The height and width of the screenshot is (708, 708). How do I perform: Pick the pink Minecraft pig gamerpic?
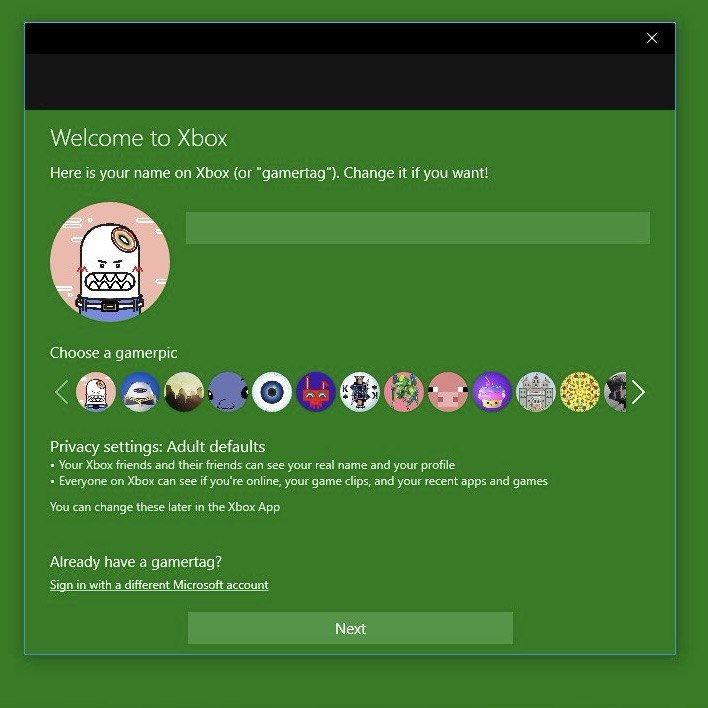448,392
